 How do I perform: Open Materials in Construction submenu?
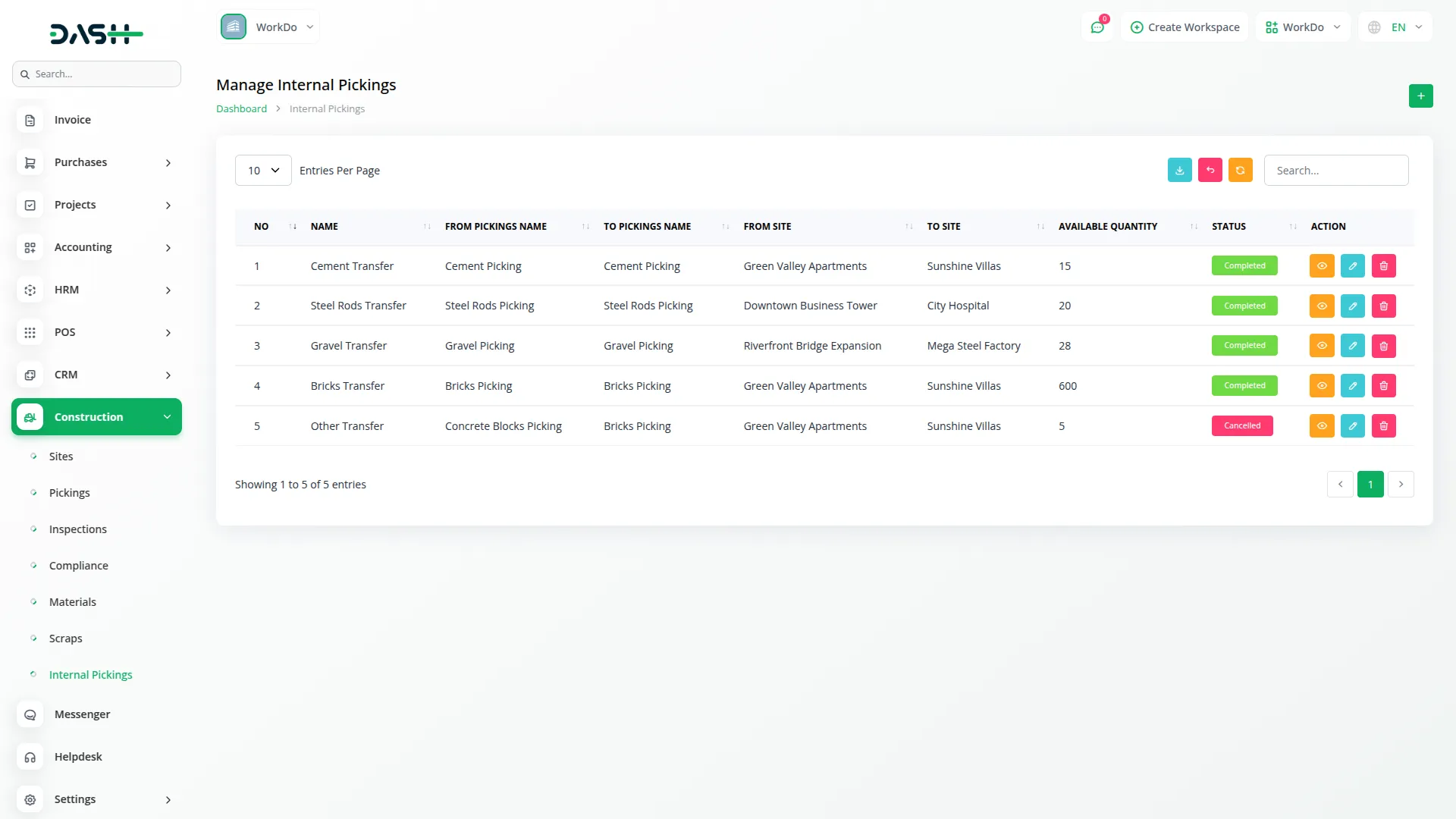pos(73,602)
